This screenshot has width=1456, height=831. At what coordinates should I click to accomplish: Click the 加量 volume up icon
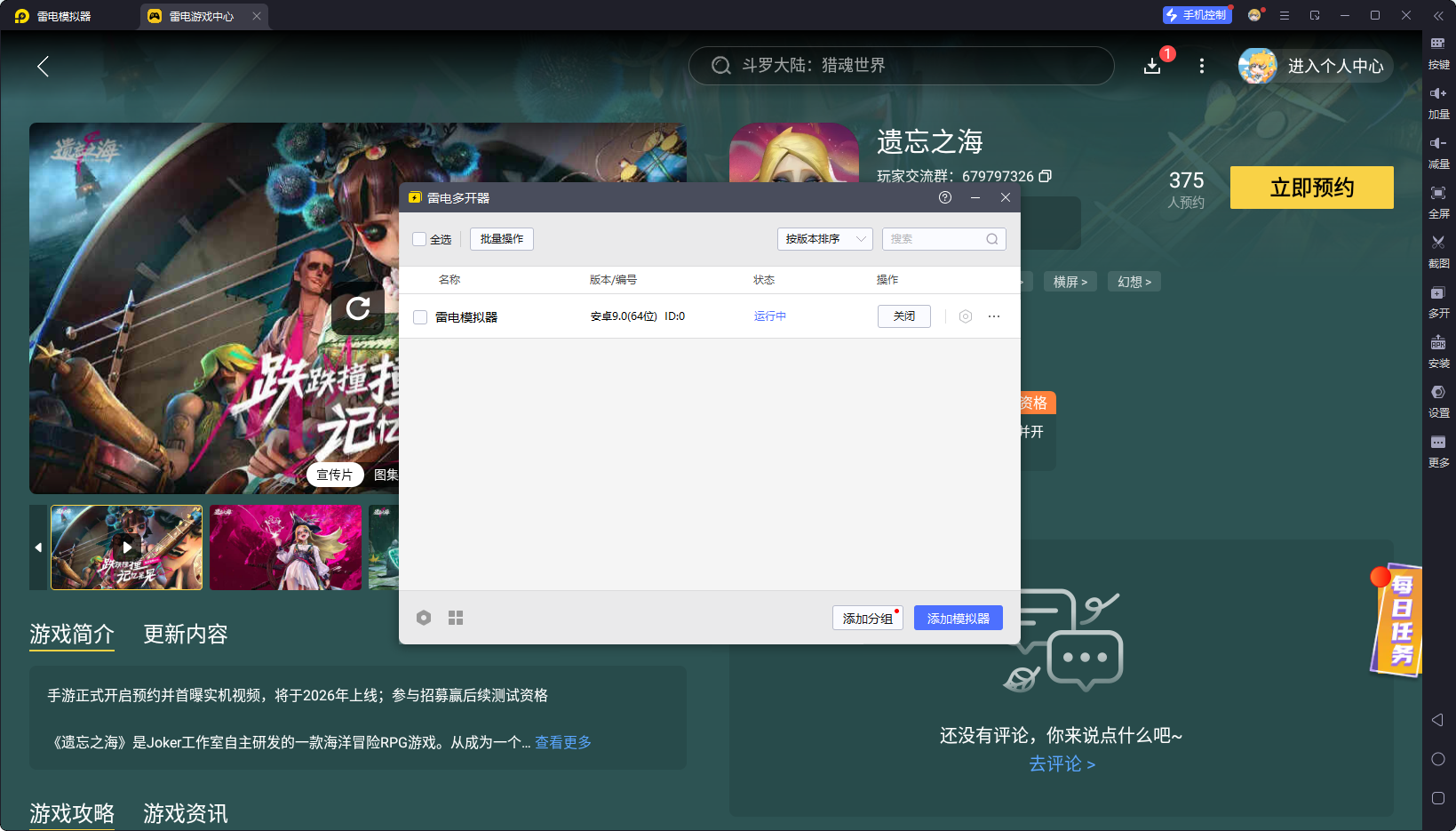(x=1437, y=93)
